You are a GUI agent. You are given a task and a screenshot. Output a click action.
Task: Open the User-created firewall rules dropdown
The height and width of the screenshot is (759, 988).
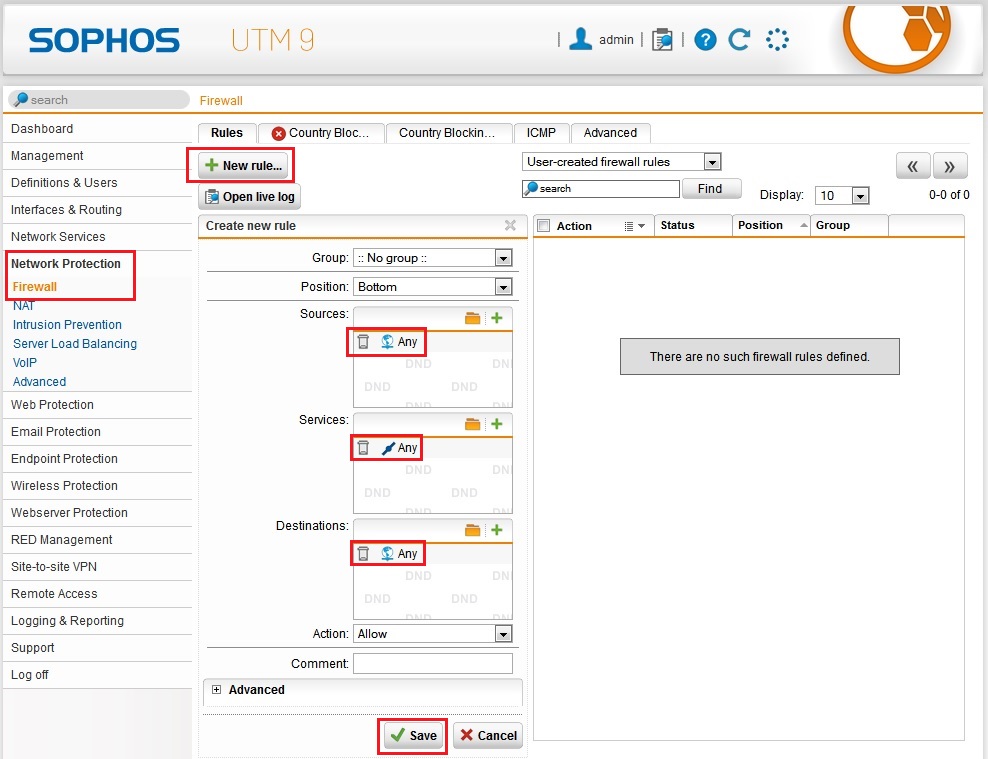click(621, 162)
